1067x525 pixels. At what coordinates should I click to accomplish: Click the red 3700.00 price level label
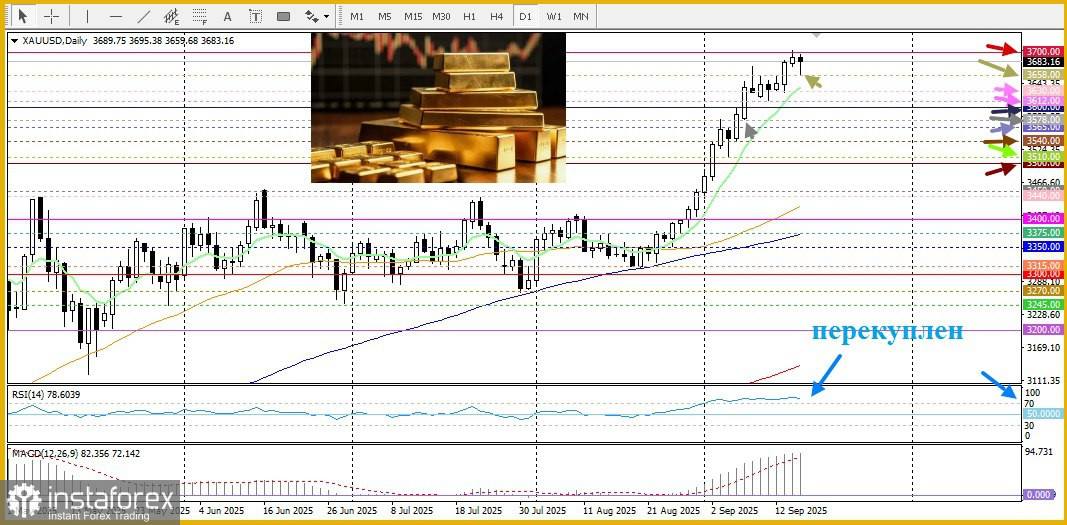(x=1043, y=51)
